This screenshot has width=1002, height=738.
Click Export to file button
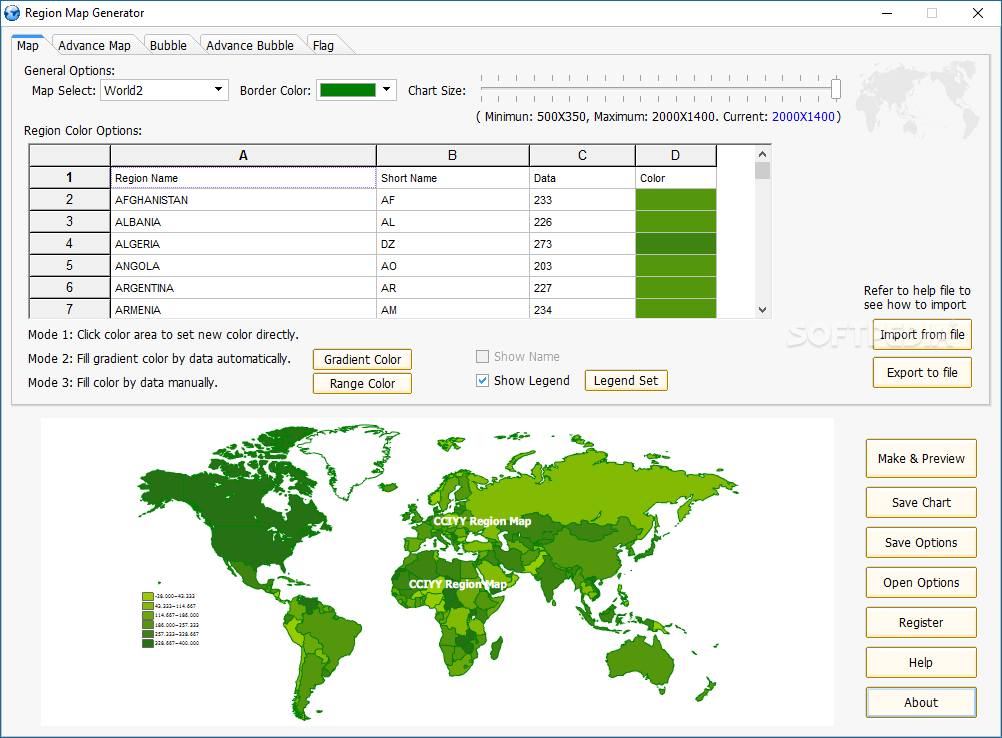click(922, 373)
